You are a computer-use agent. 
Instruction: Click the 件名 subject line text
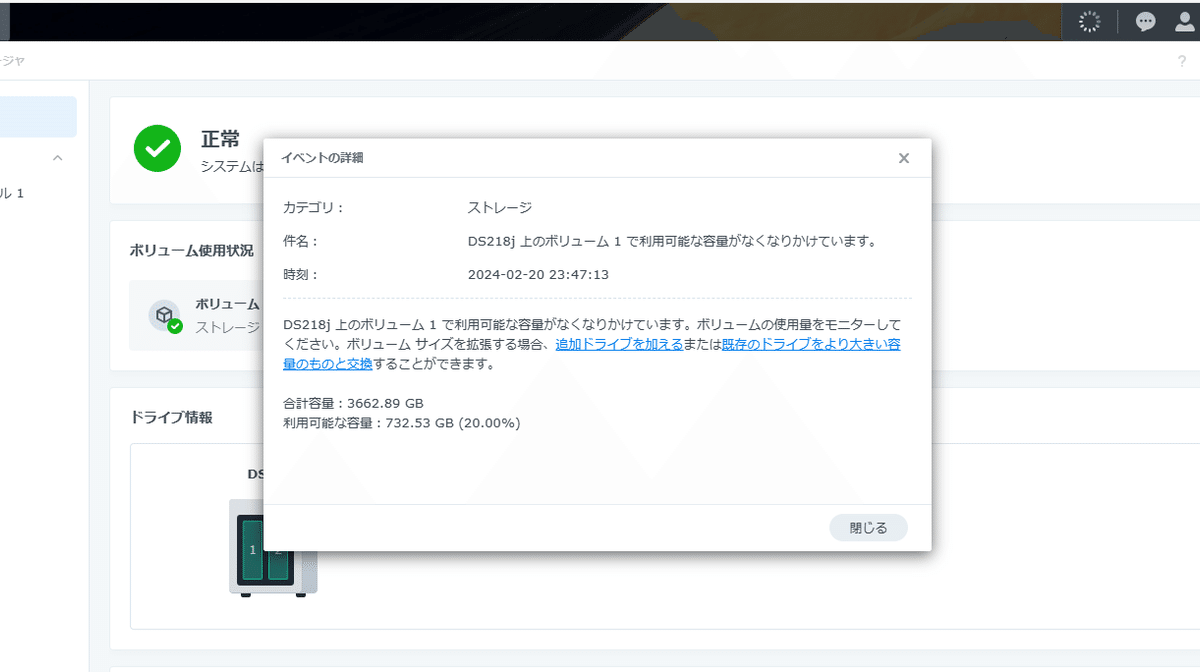(672, 241)
